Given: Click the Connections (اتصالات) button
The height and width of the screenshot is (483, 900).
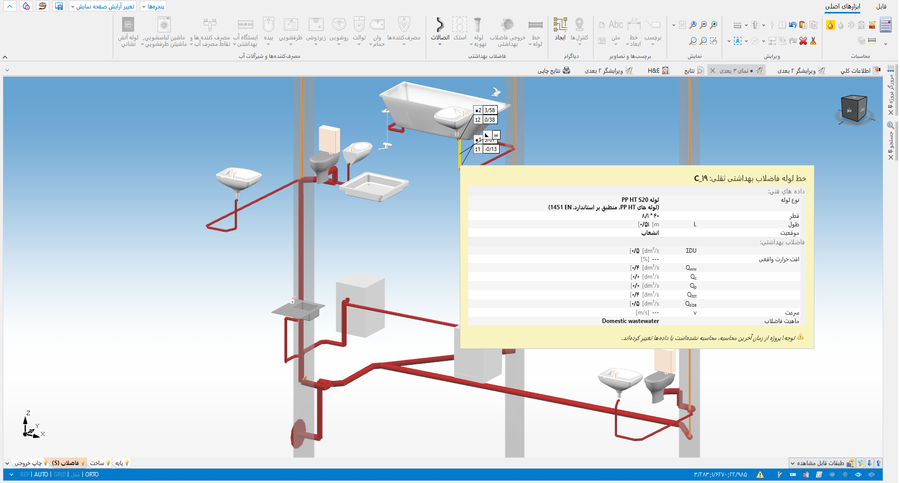Looking at the screenshot, I should coord(440,28).
